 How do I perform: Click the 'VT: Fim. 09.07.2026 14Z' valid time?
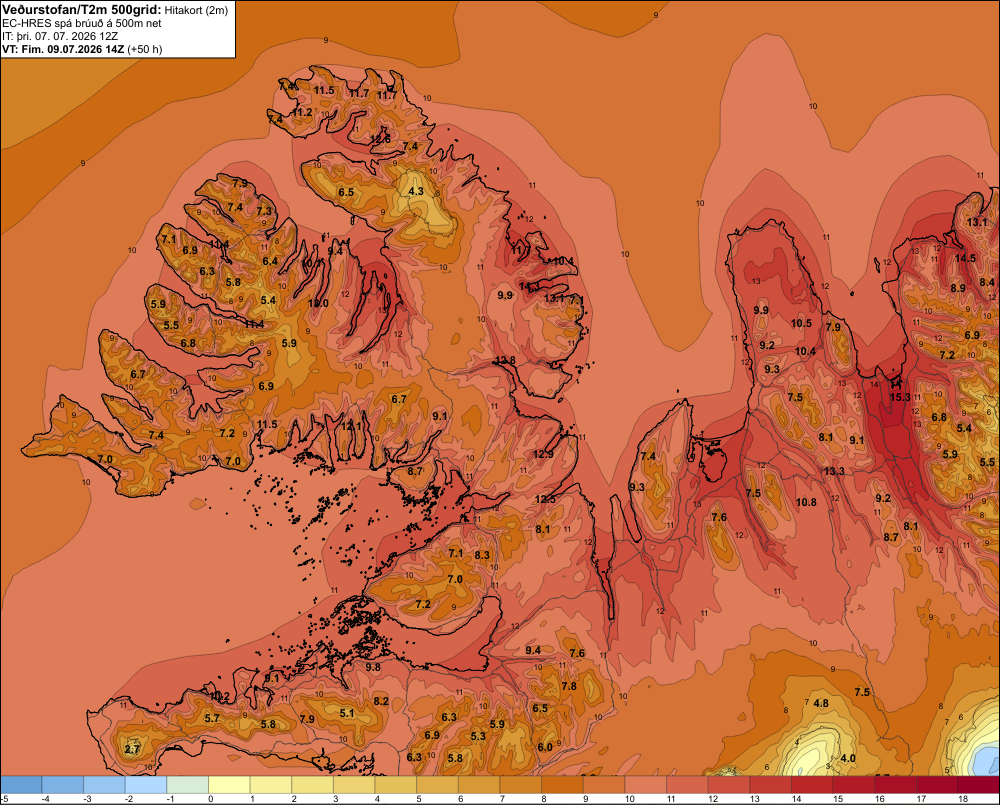(x=63, y=49)
